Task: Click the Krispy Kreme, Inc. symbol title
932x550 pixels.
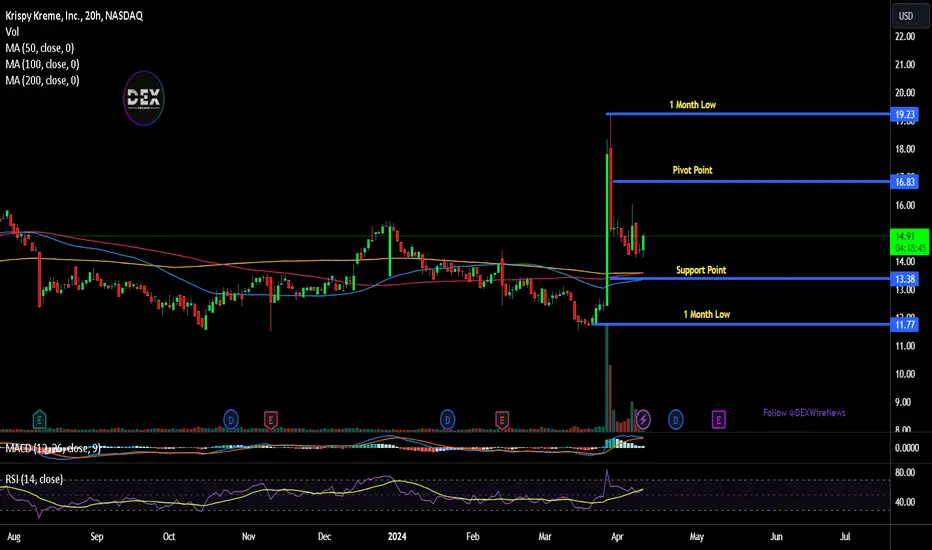Action: 74,15
